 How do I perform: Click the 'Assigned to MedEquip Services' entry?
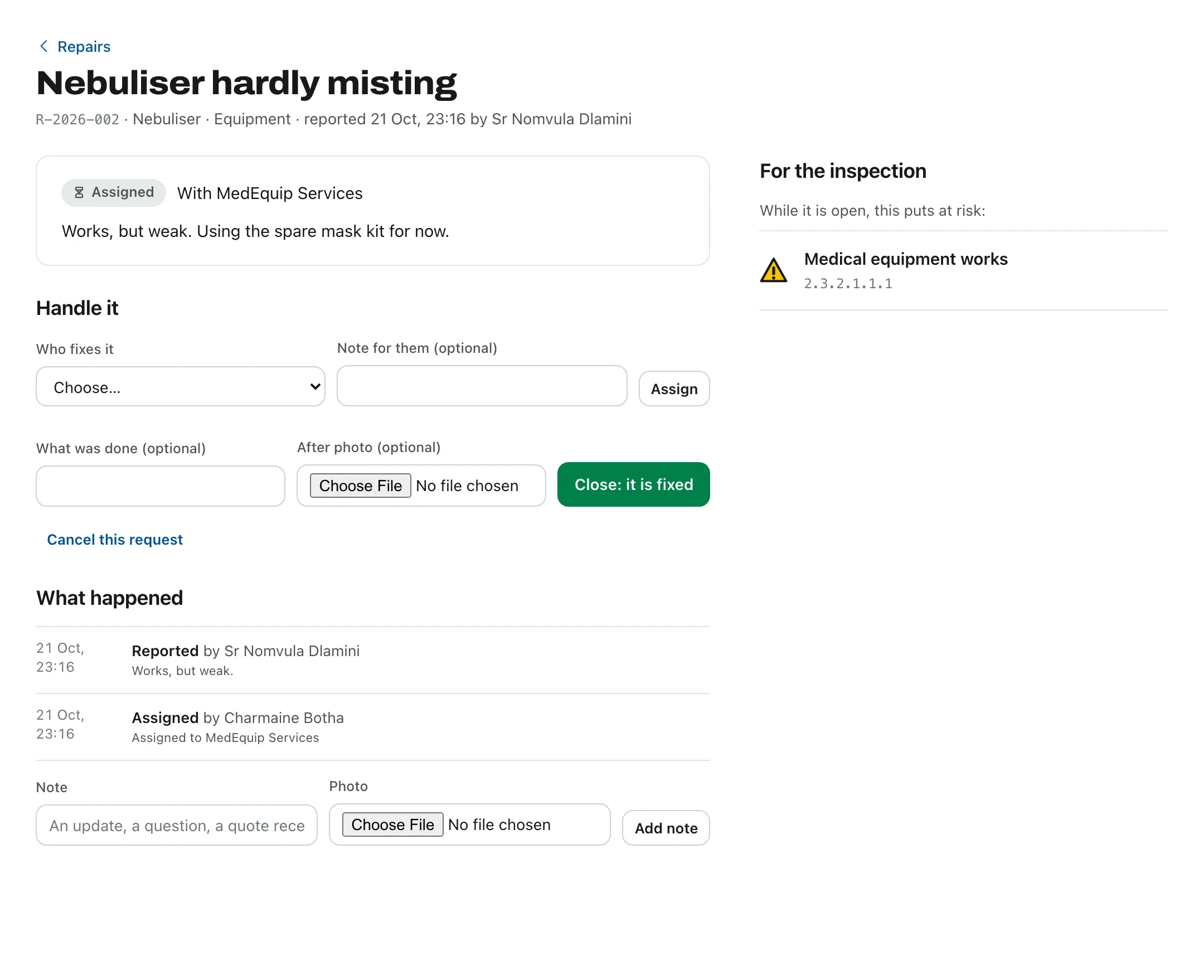tap(225, 738)
